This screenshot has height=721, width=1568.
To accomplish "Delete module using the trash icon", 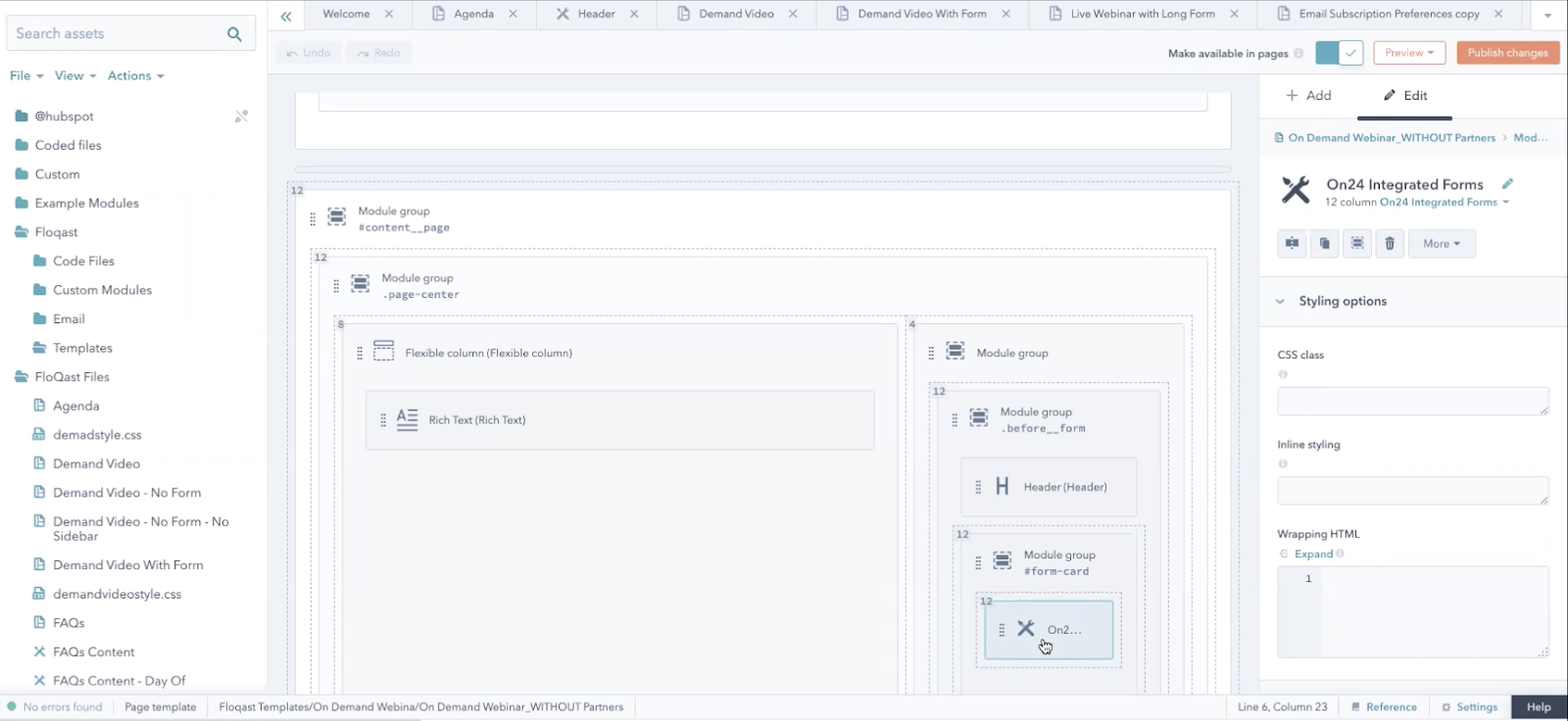I will [x=1390, y=244].
